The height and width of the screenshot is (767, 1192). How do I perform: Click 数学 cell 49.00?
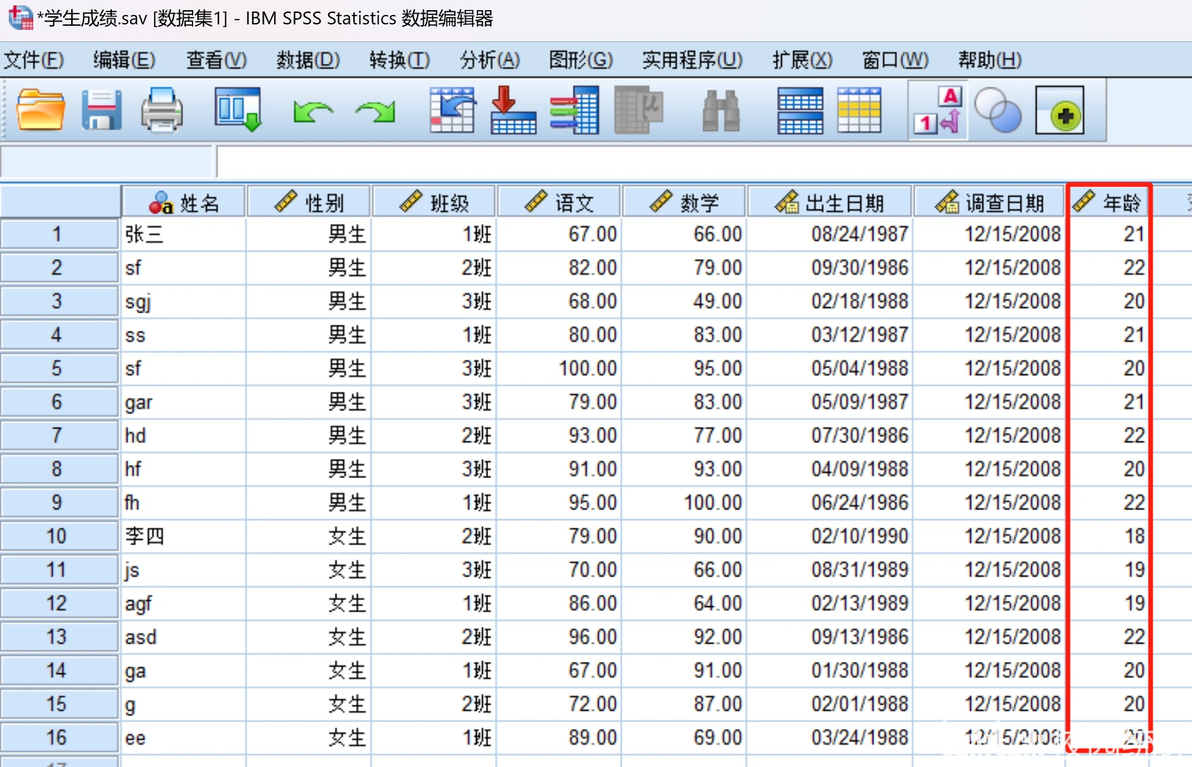[x=683, y=302]
